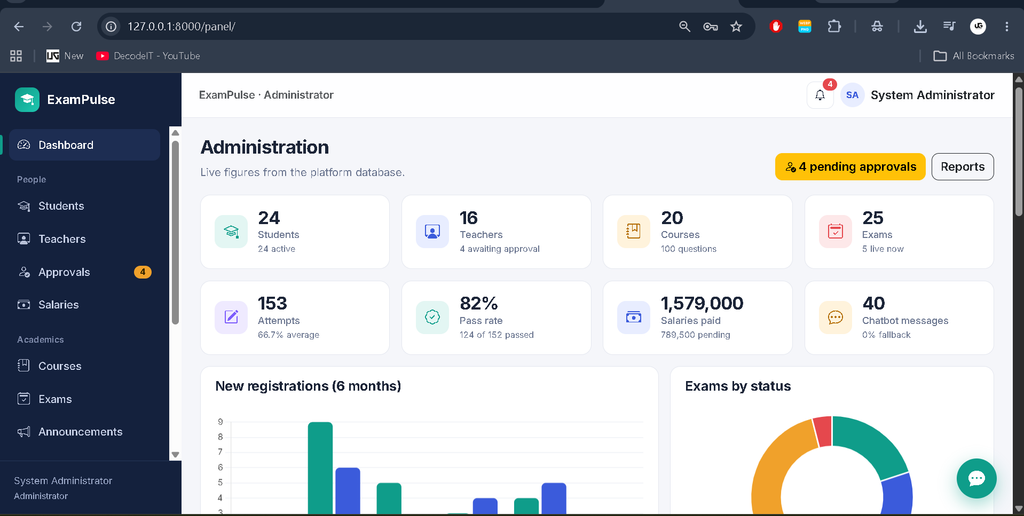
Task: Click the '5 live now' text
Action: point(883,249)
